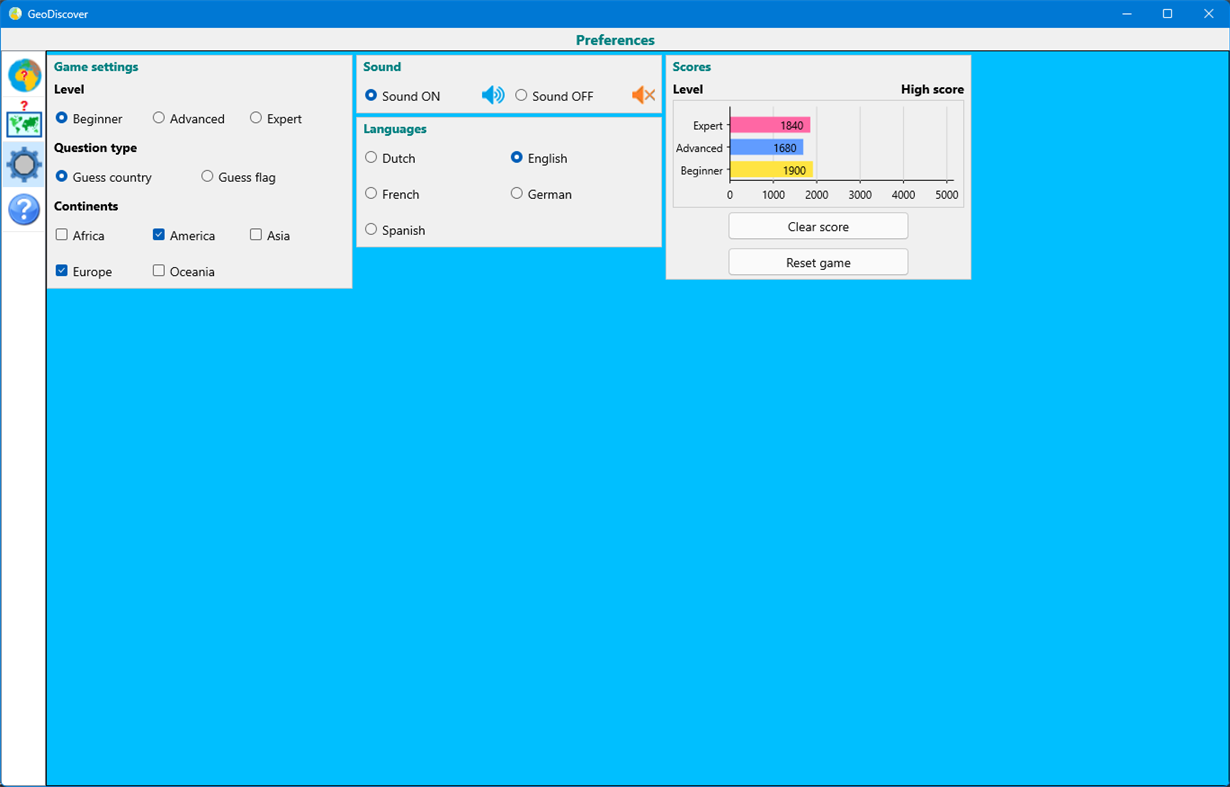The height and width of the screenshot is (787, 1230).
Task: Click the yellow Beginner bar in the chart
Action: pos(770,170)
